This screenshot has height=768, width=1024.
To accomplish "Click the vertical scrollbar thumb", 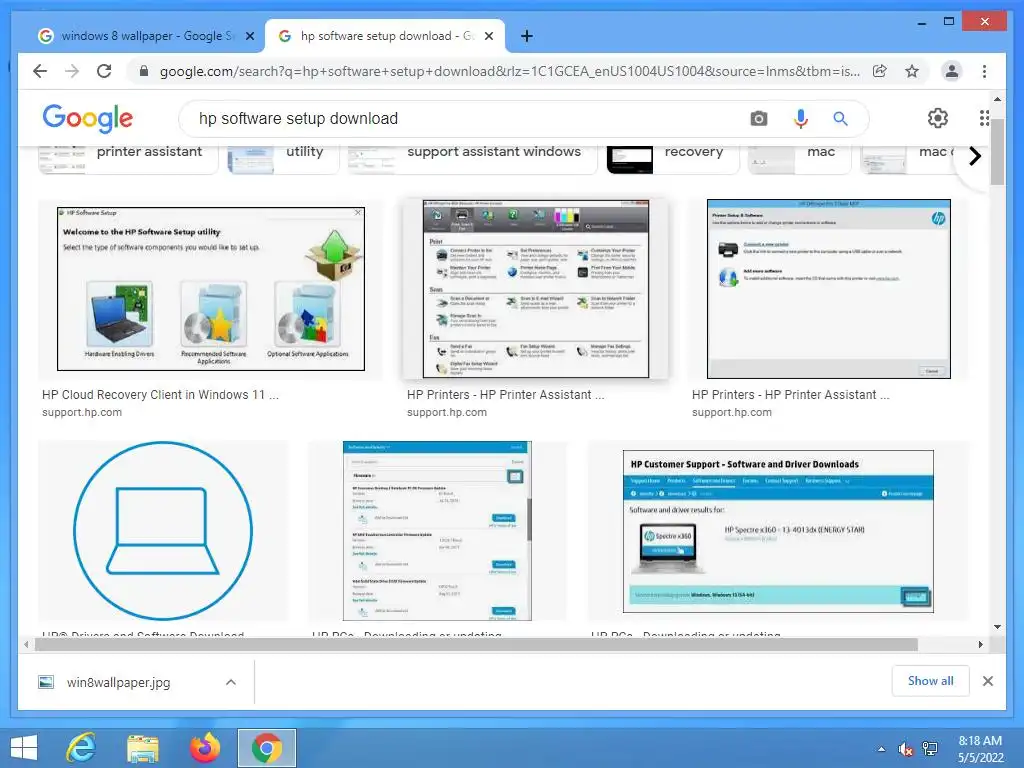I will [x=997, y=152].
